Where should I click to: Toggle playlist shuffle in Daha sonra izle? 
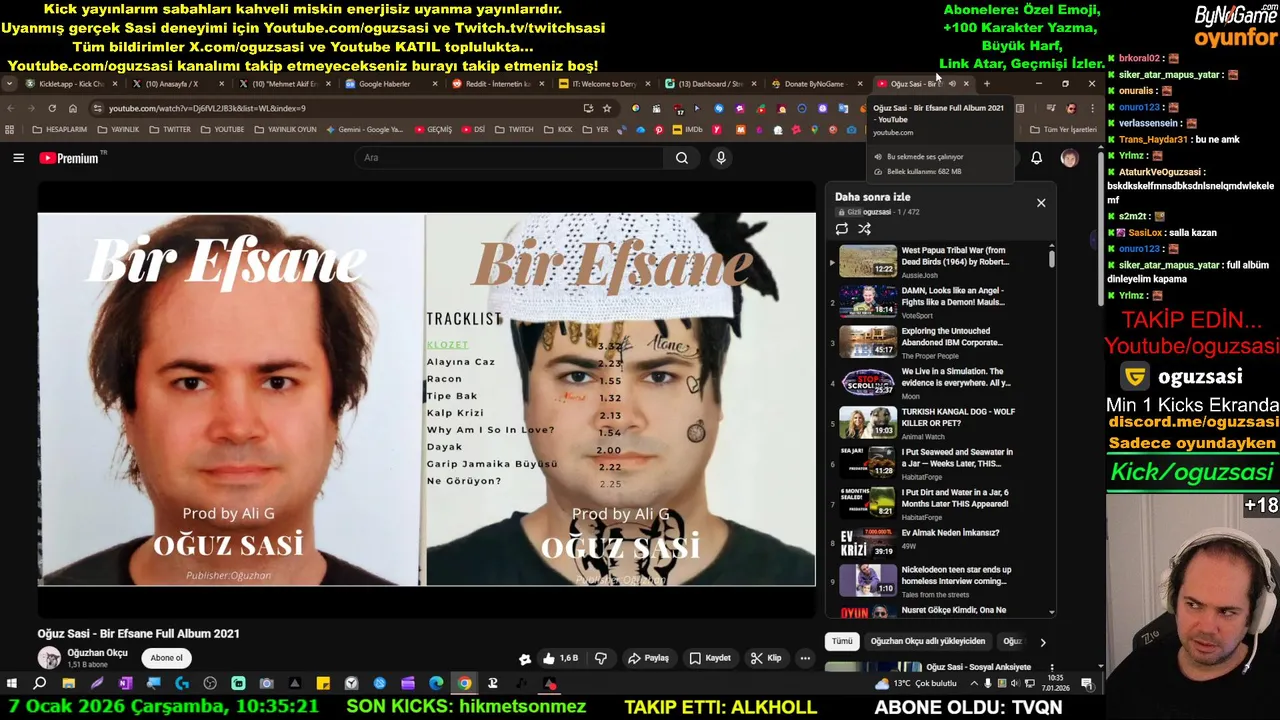(865, 229)
